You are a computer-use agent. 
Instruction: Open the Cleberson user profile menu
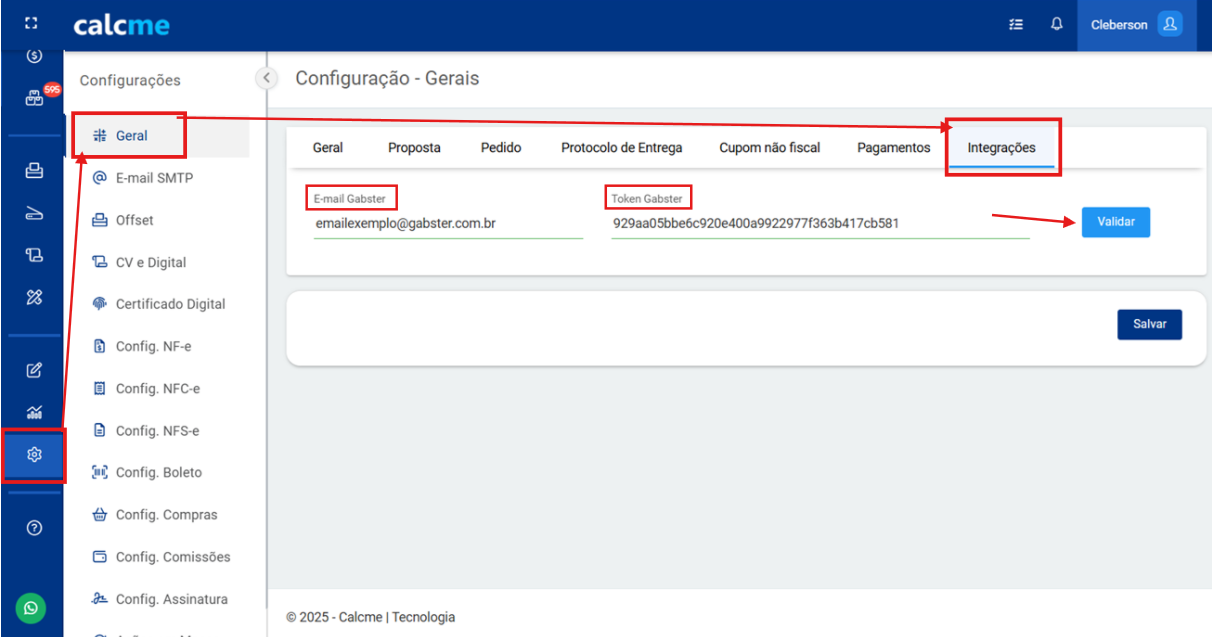[x=1134, y=25]
